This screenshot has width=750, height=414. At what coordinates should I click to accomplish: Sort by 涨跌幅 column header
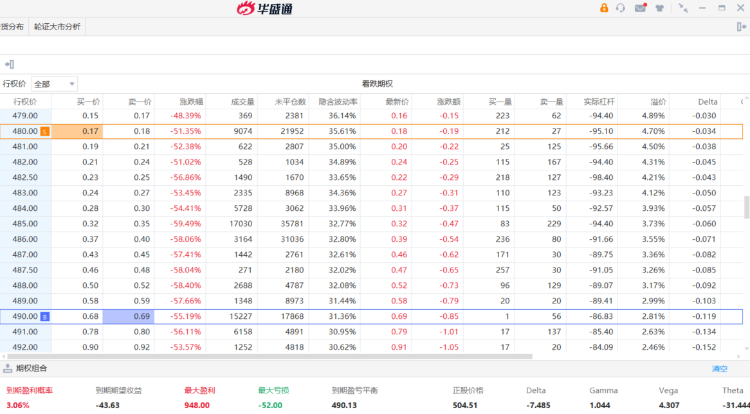(191, 101)
